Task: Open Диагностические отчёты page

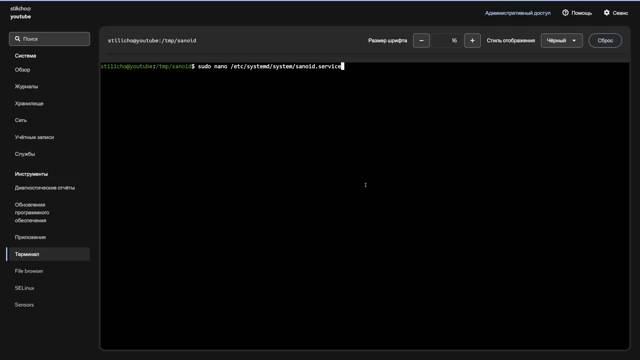Action: tap(45, 188)
